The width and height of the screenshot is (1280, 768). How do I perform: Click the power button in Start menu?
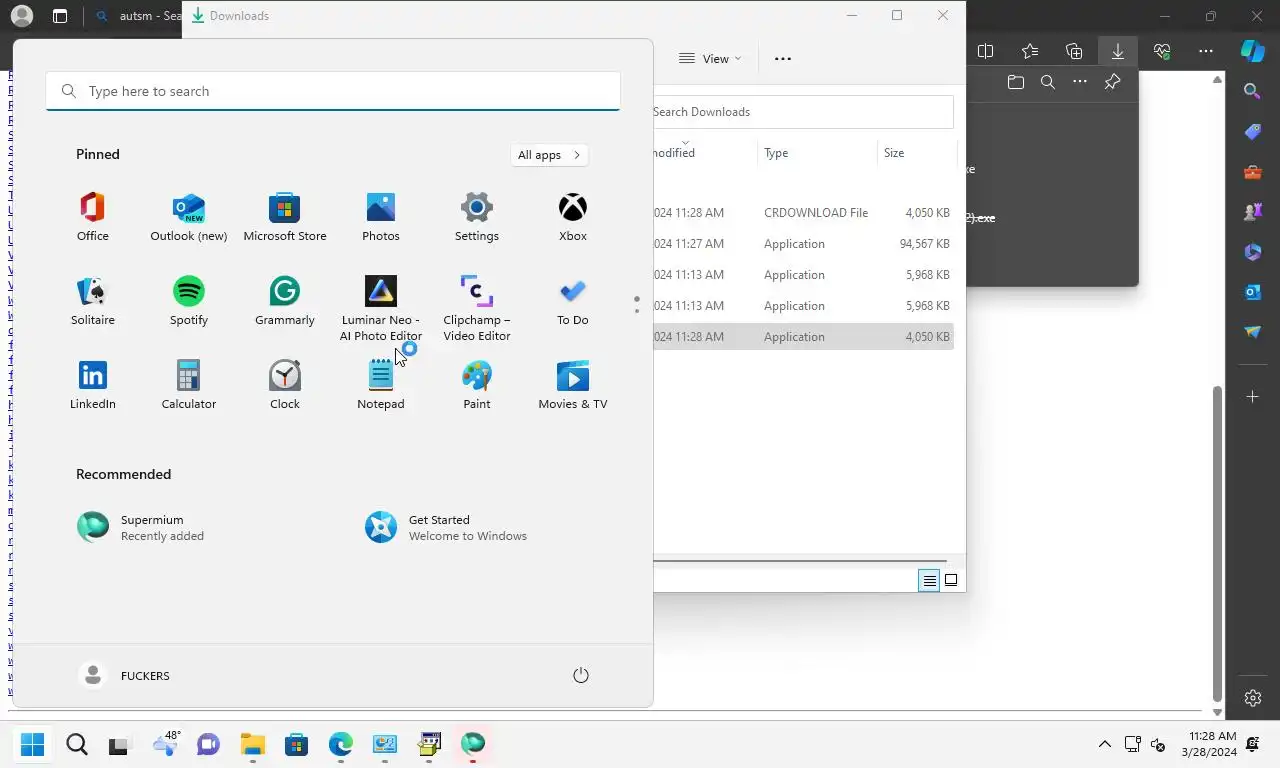581,676
